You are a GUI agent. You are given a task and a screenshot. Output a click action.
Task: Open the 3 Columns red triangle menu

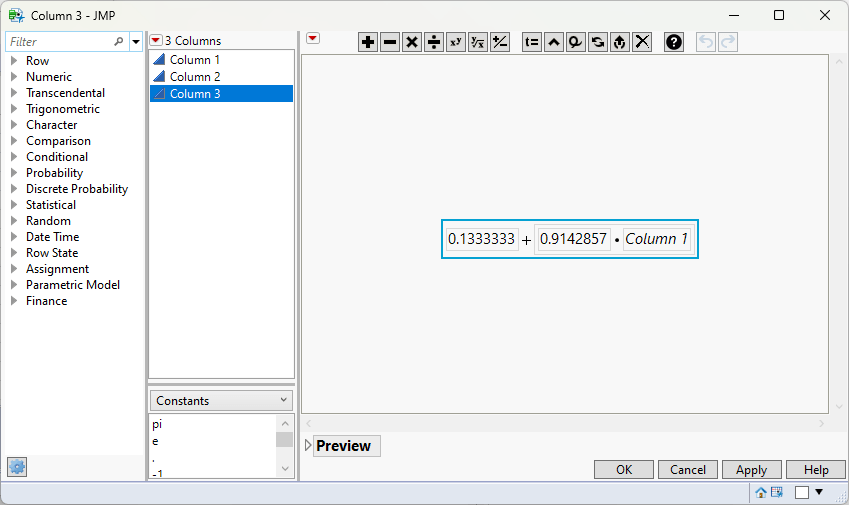tap(156, 40)
